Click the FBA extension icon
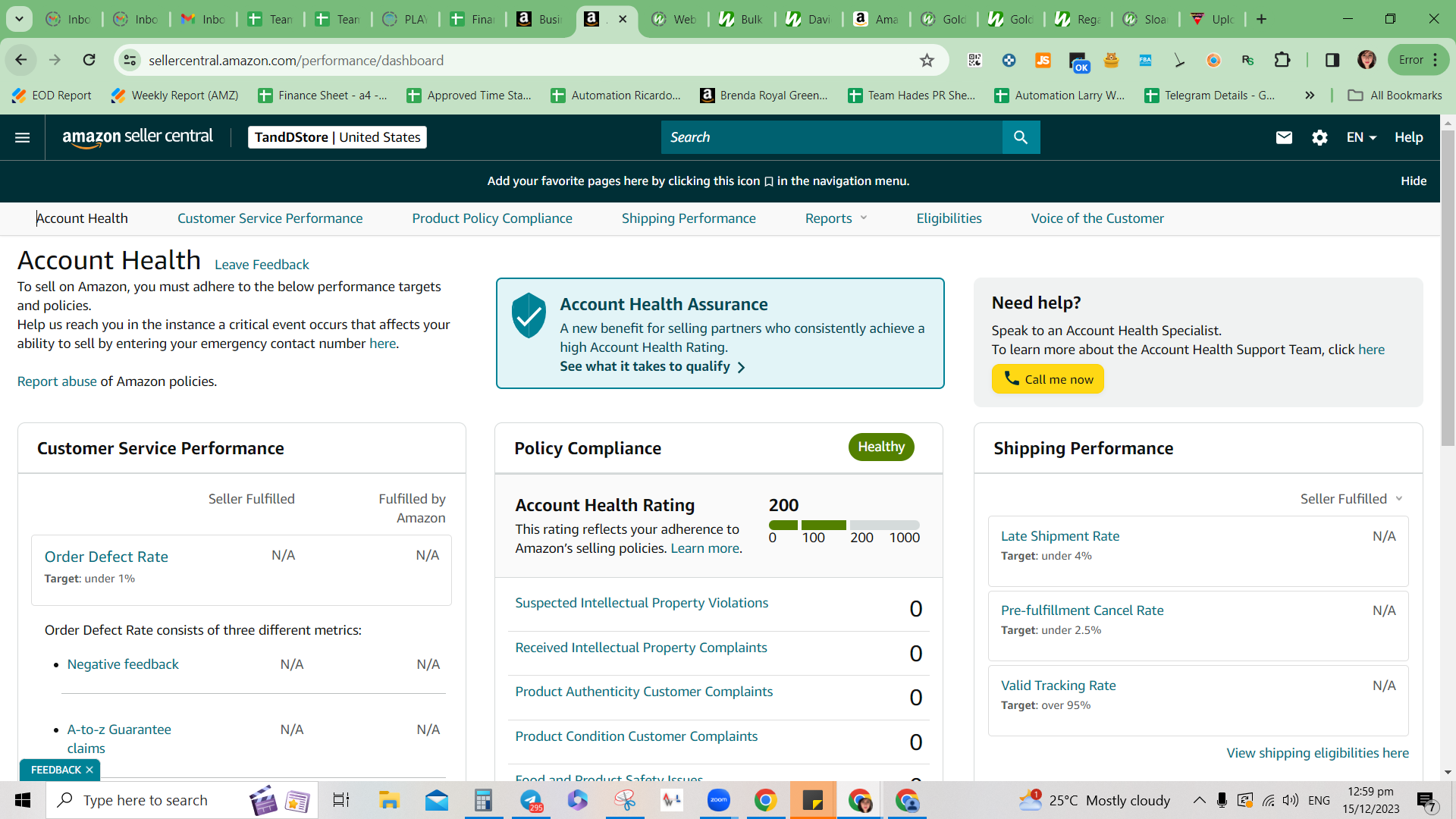This screenshot has height=819, width=1456. pos(1145,60)
